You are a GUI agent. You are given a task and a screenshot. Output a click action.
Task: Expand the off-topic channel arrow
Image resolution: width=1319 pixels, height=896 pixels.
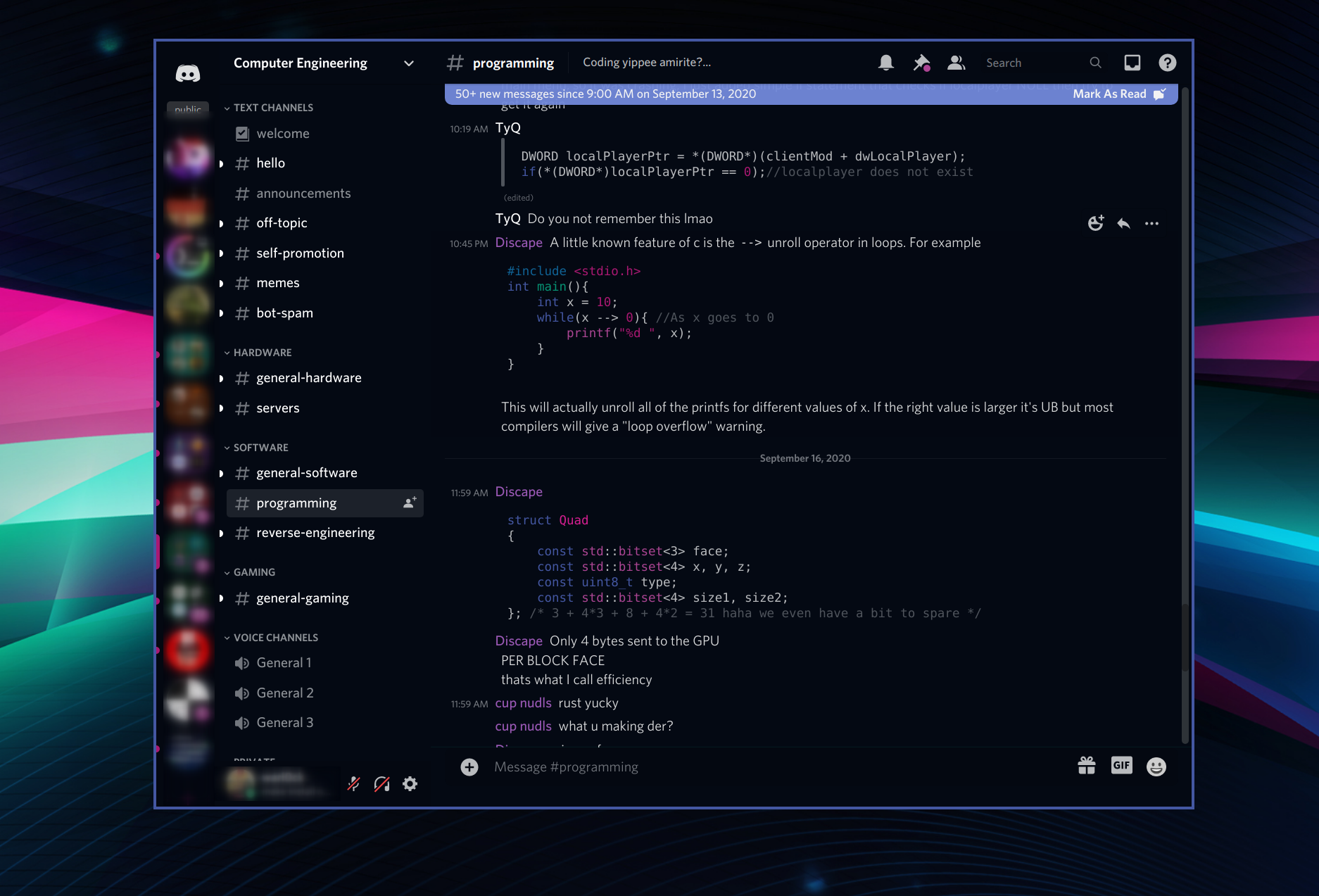point(221,223)
